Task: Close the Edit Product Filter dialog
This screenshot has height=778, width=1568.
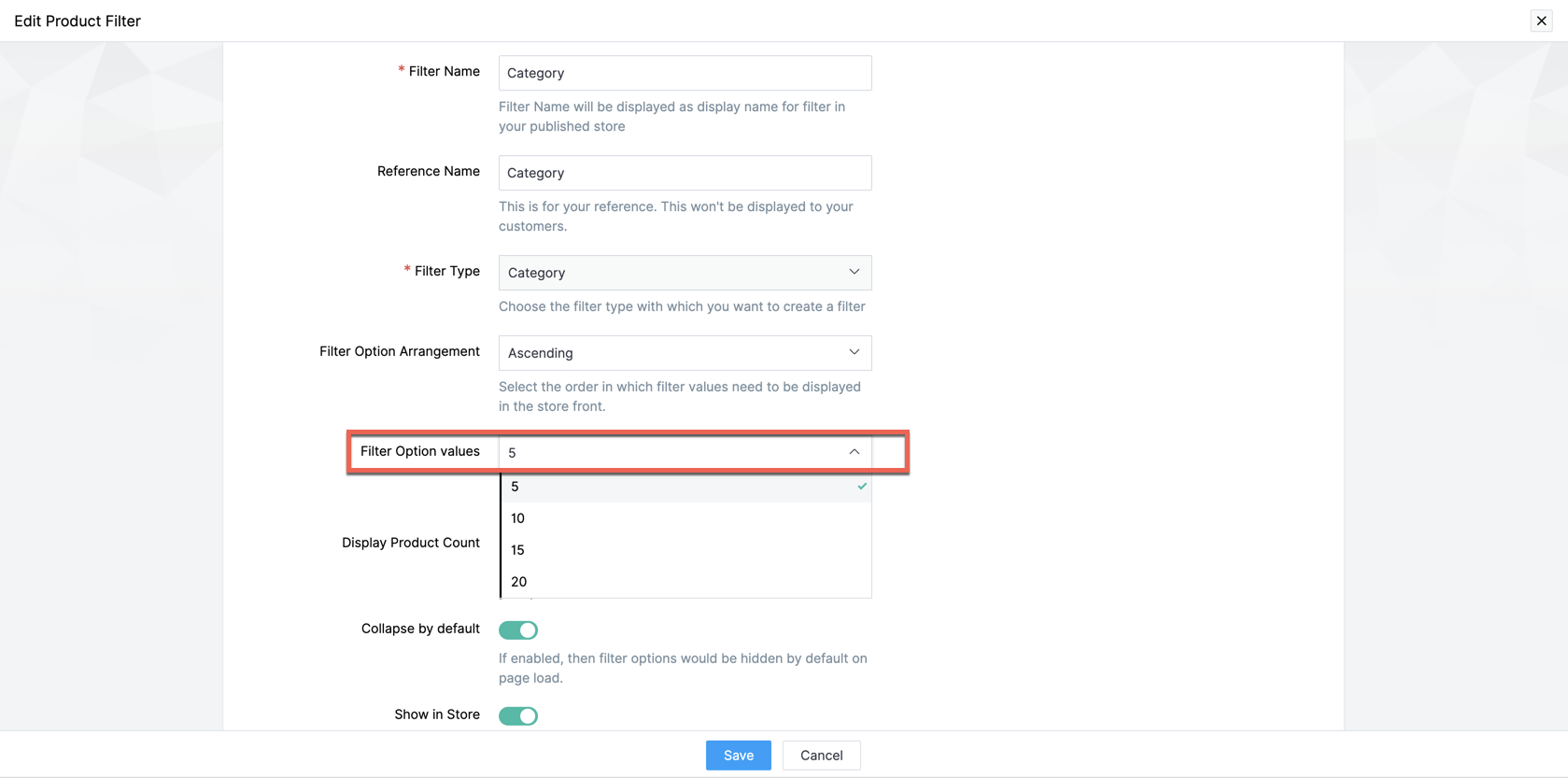Action: [1541, 21]
